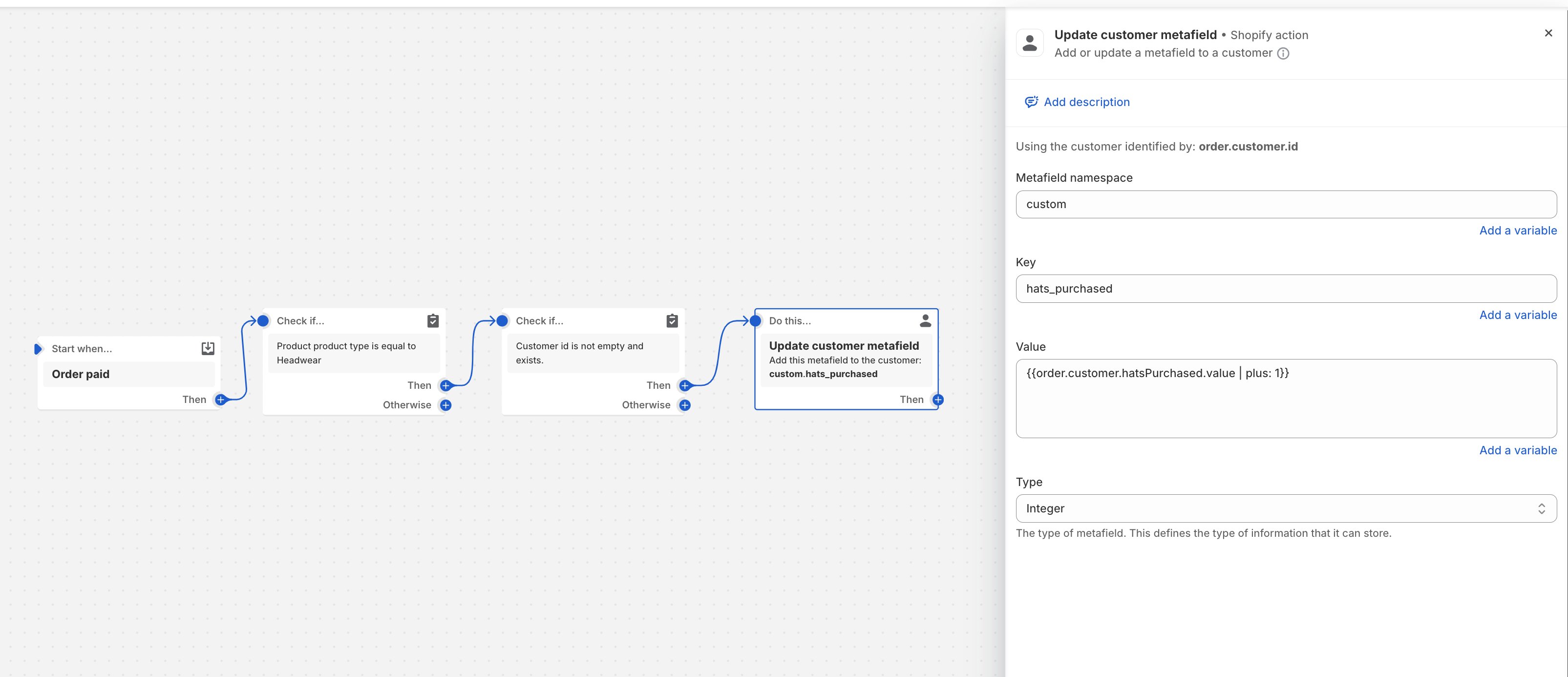
Task: Click the clipboard icon on Customer id condition
Action: point(672,321)
